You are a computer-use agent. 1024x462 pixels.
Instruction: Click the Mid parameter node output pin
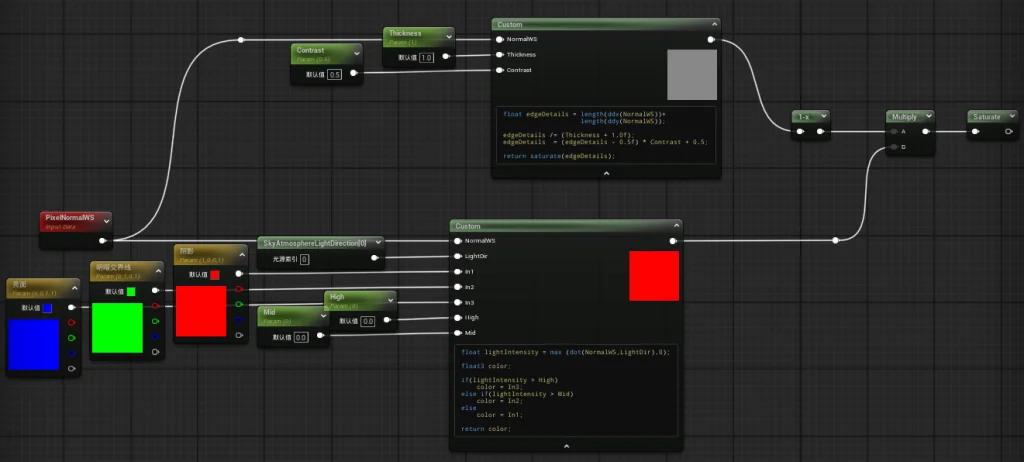320,336
